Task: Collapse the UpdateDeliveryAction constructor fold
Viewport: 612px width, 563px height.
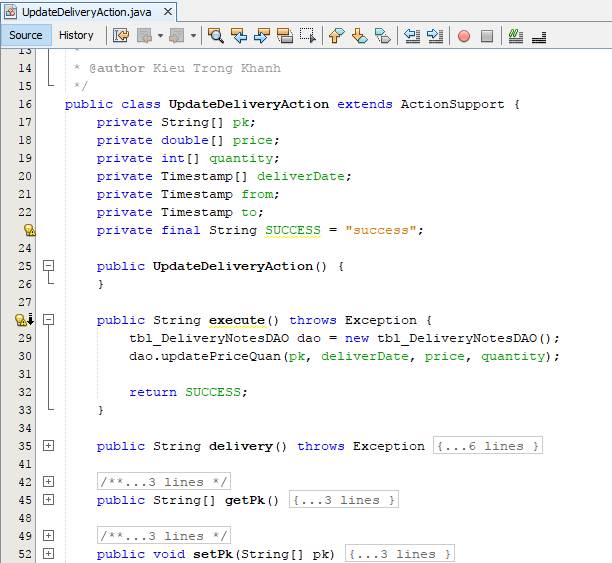Action: click(x=48, y=266)
